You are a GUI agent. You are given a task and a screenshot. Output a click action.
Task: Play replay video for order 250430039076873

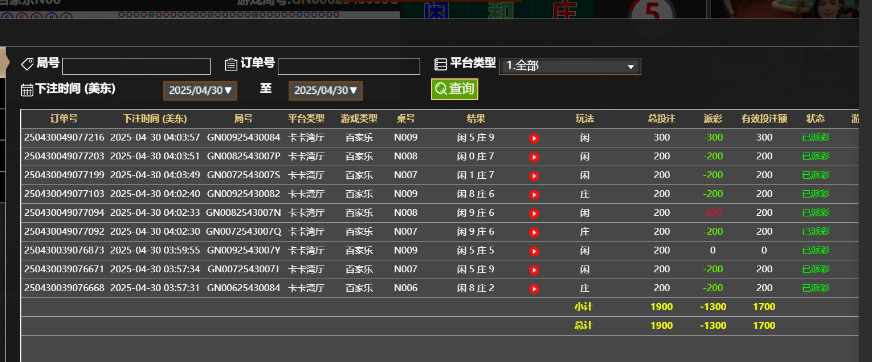point(534,251)
